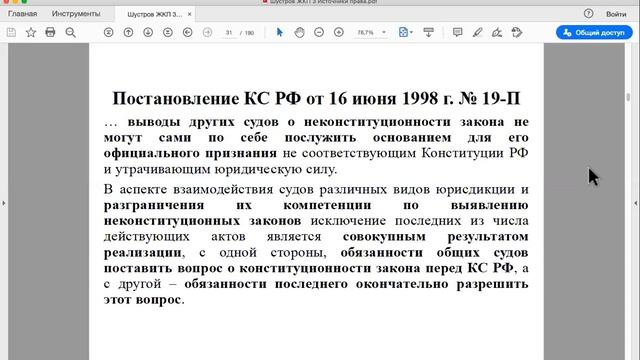Zoom out with the minus button

pos(319,32)
